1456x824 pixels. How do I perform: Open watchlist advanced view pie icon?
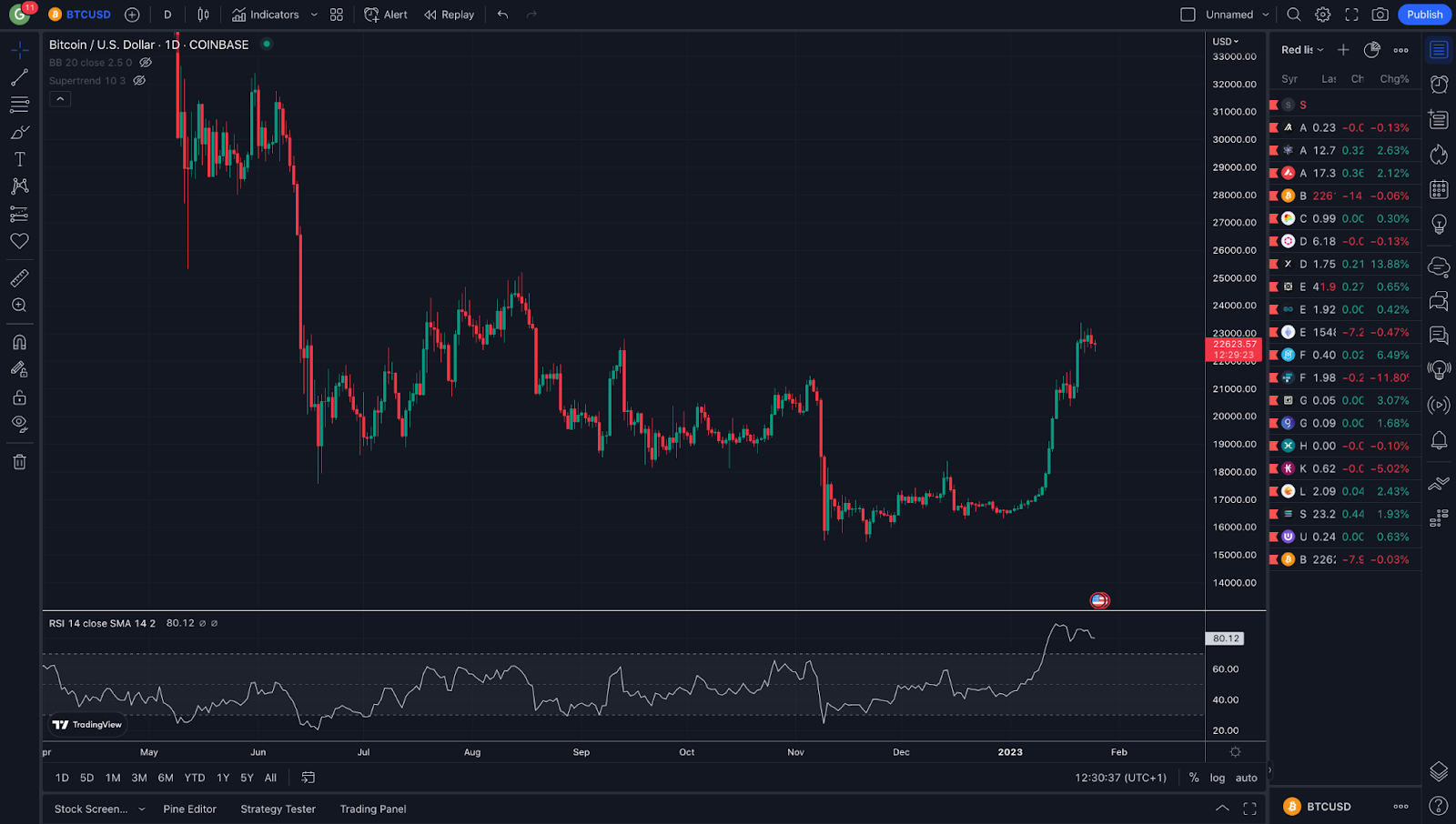click(x=1372, y=50)
